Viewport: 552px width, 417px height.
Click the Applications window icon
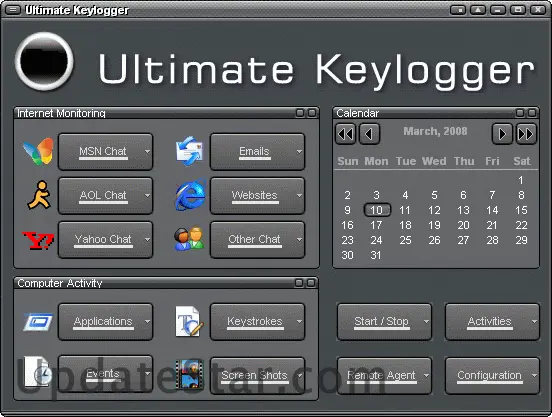click(38, 322)
